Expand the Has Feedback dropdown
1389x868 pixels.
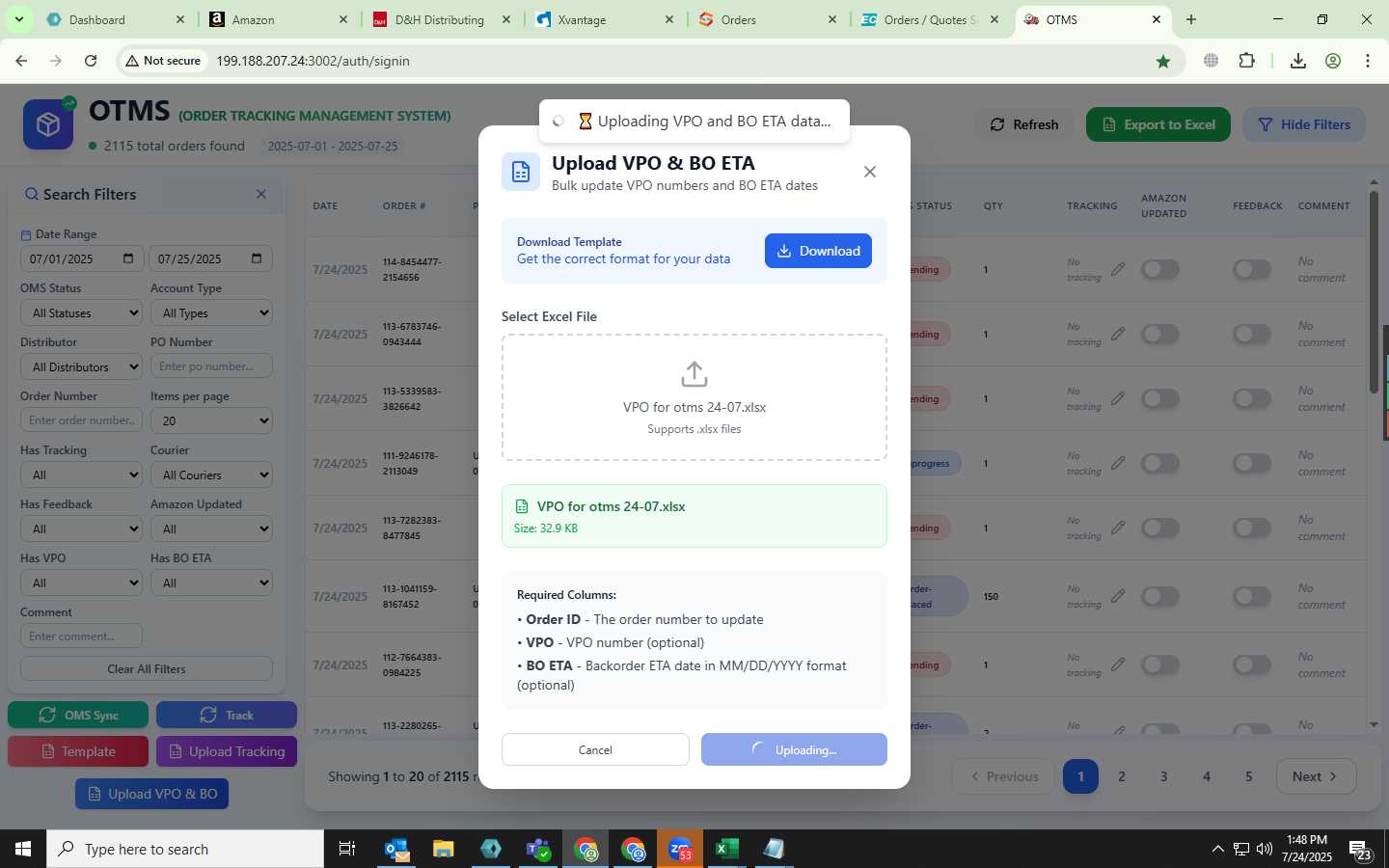click(x=81, y=529)
